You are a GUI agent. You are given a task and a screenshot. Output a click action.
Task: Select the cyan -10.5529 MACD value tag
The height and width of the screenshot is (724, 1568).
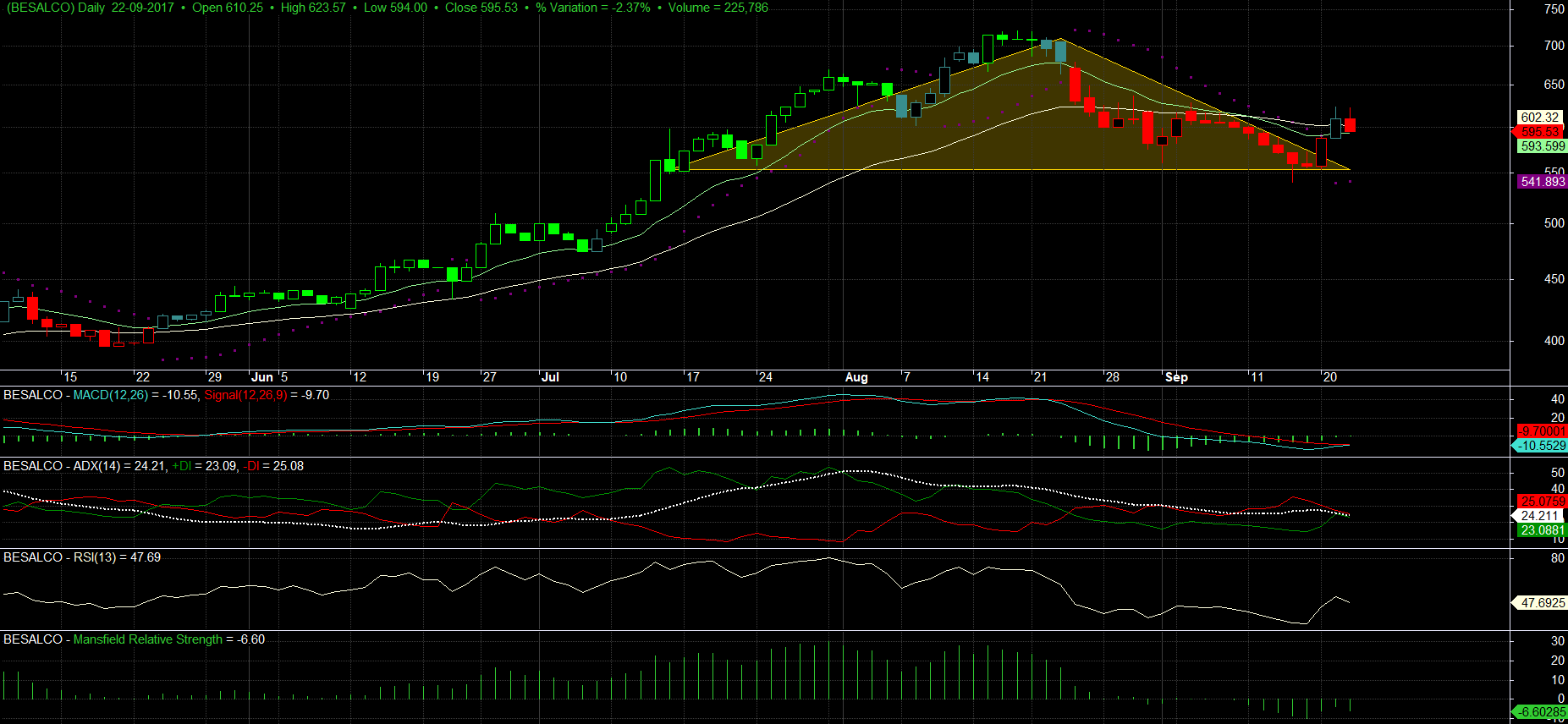(1539, 446)
